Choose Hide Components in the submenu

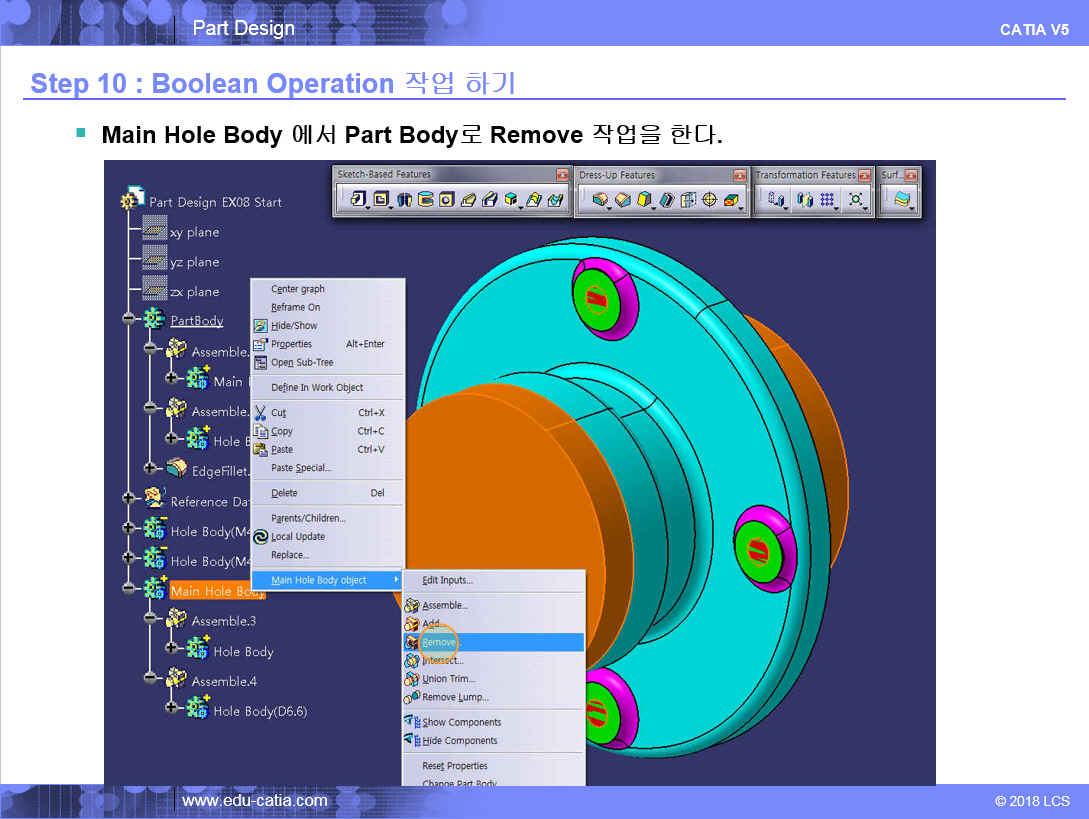459,741
